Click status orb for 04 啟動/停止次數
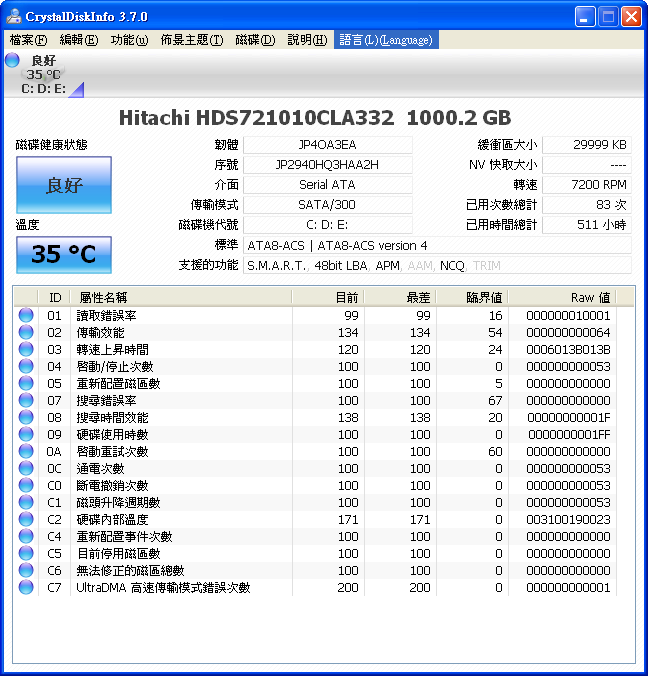This screenshot has width=648, height=676. tap(26, 366)
